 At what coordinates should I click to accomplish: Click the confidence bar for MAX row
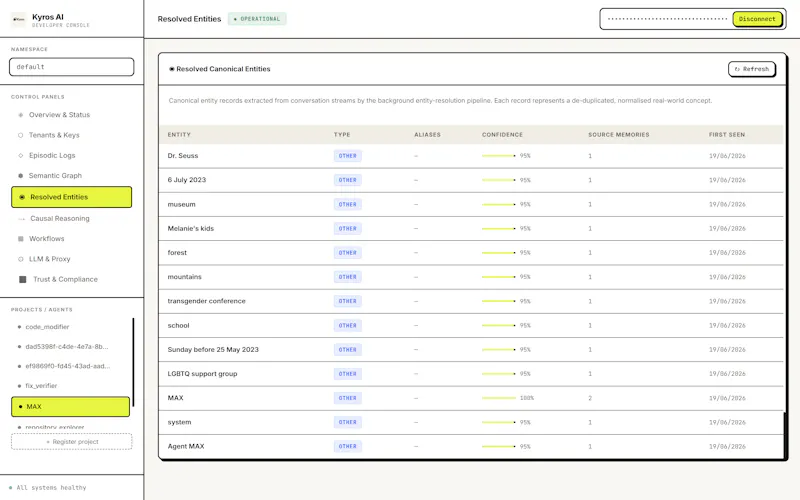pos(498,398)
